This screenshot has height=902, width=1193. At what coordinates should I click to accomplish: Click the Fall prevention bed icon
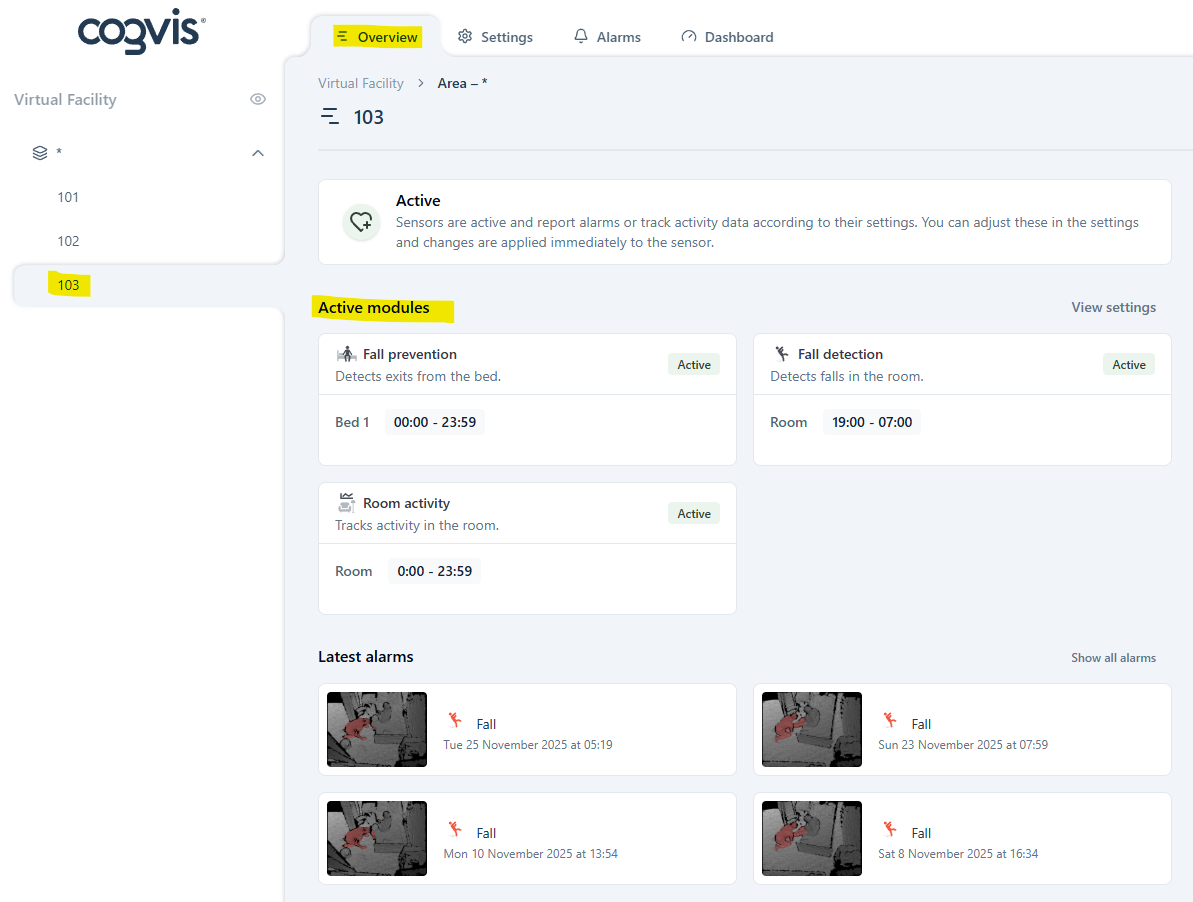(347, 354)
